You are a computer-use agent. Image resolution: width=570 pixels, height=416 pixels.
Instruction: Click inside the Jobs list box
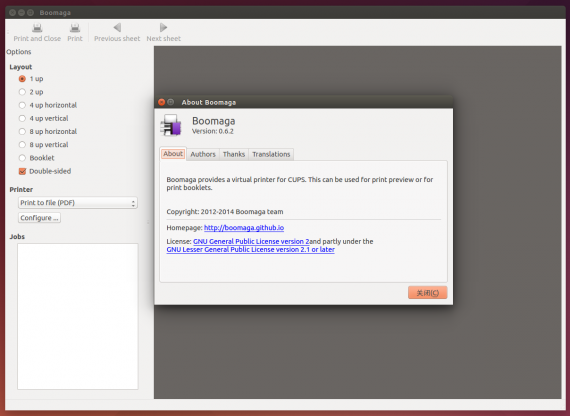tap(78, 316)
